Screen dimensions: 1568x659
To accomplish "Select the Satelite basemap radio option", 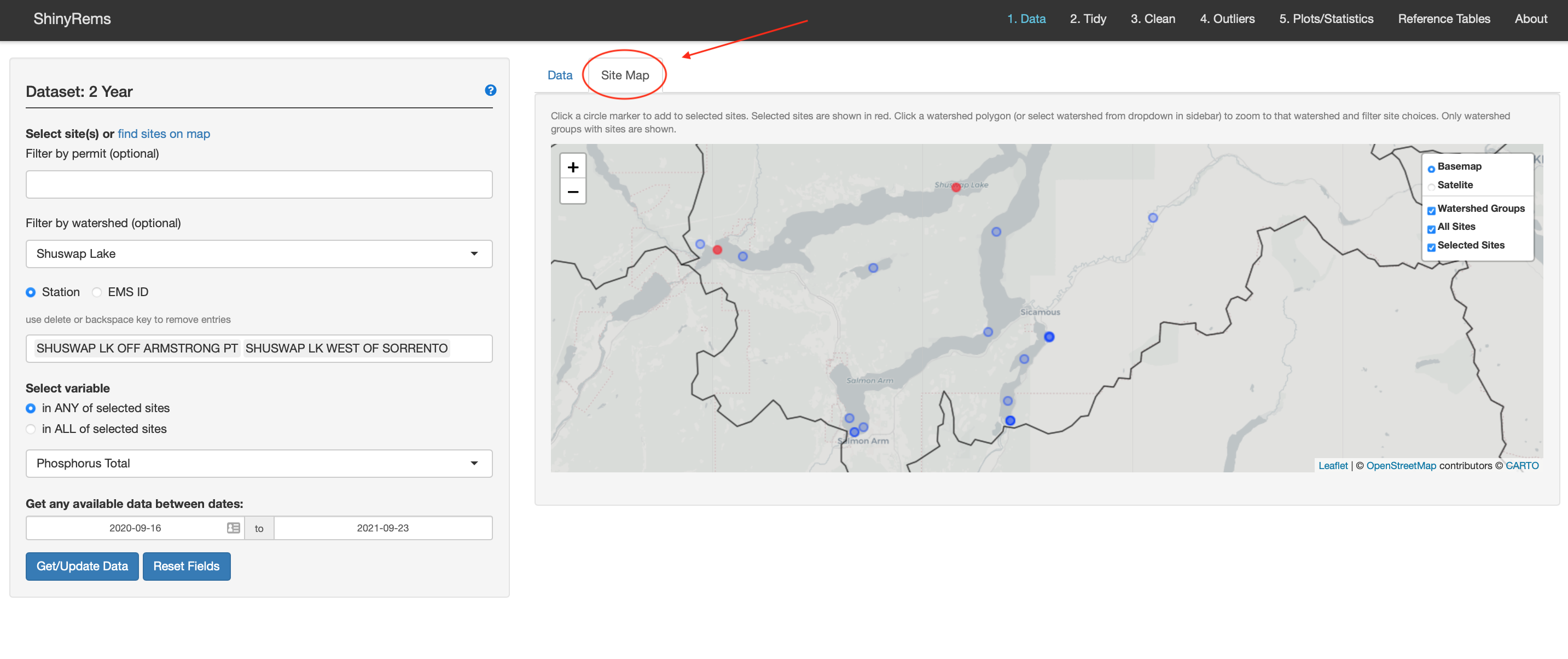I will pyautogui.click(x=1431, y=187).
